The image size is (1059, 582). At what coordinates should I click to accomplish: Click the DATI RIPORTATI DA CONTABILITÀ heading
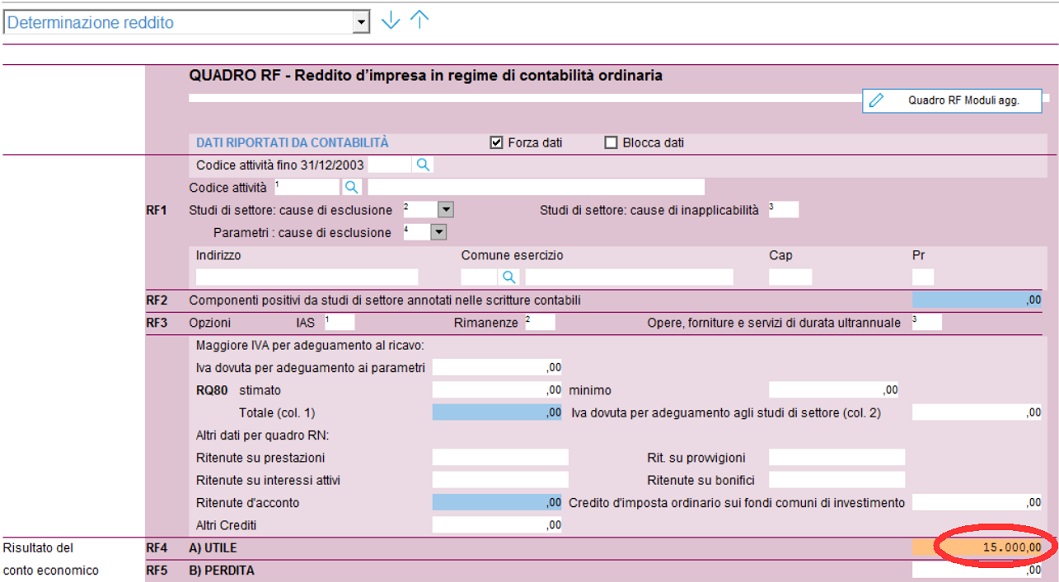point(292,142)
